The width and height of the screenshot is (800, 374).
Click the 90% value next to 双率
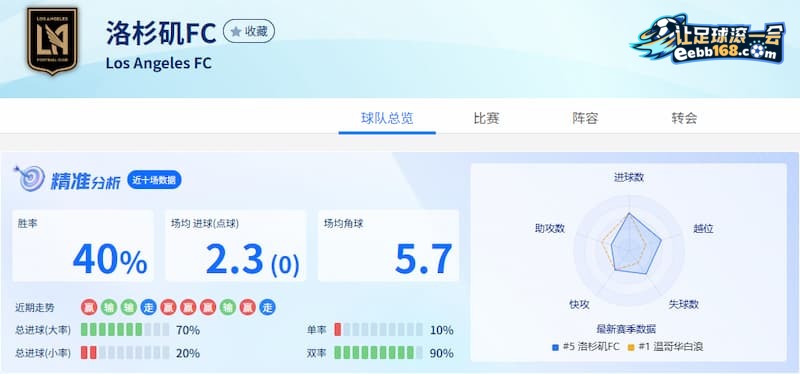point(441,353)
